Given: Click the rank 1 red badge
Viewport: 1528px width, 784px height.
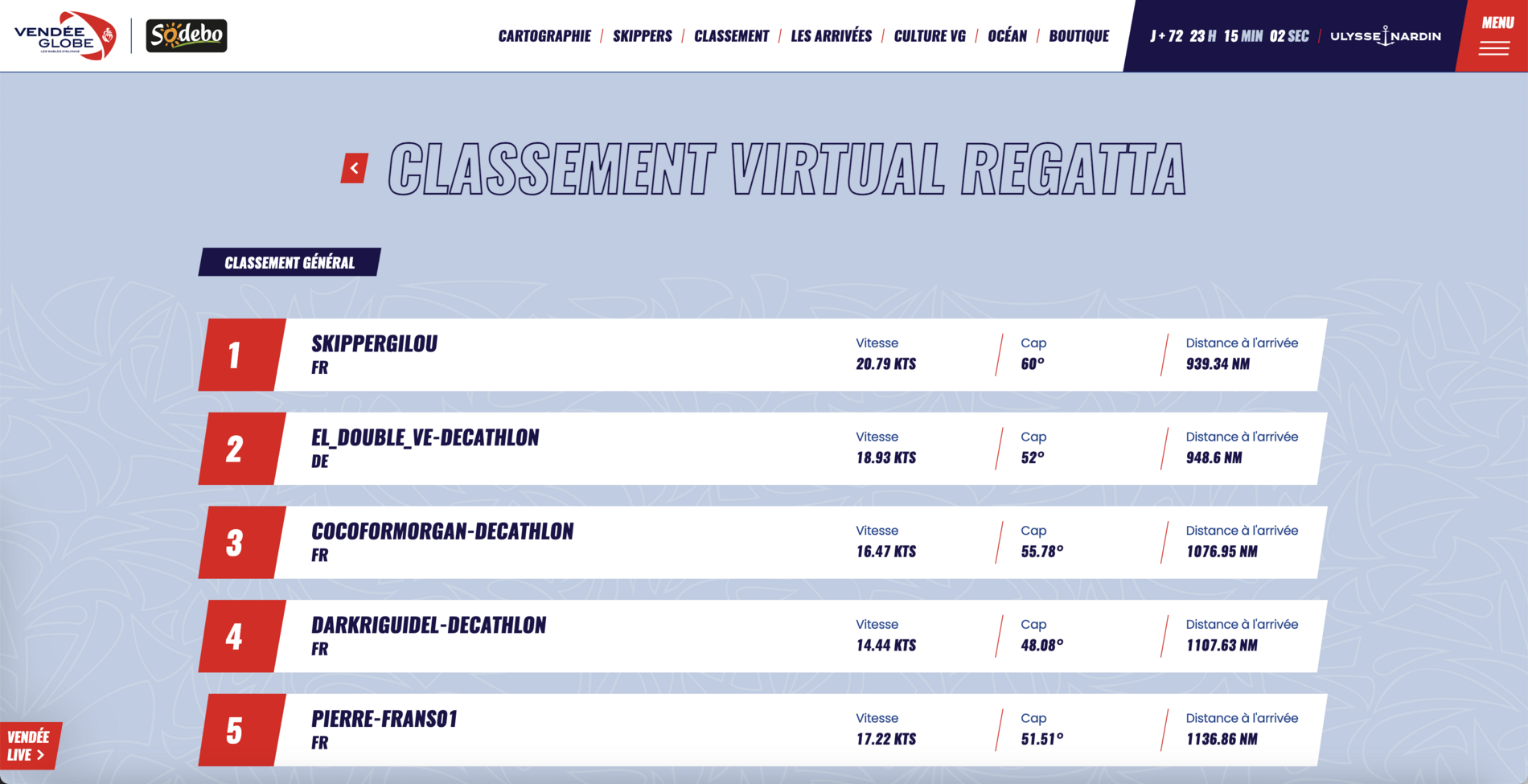Looking at the screenshot, I should coord(241,355).
